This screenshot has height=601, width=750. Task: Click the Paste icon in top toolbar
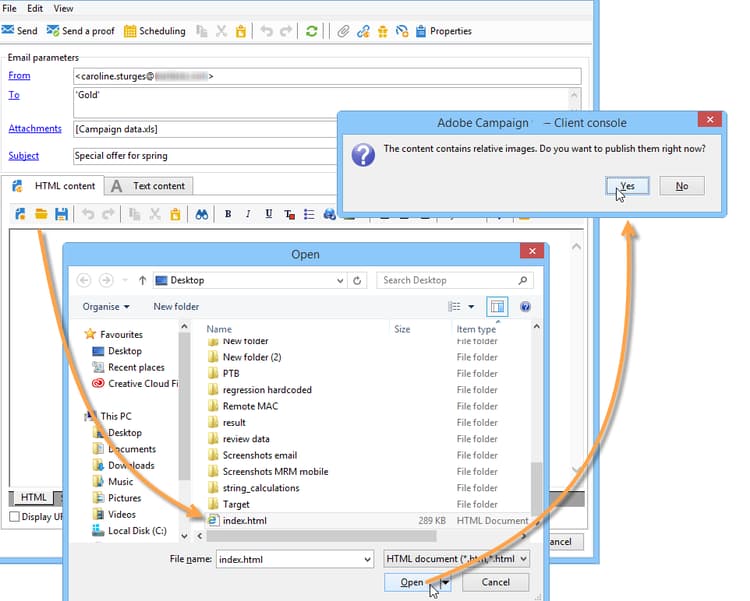coord(241,31)
